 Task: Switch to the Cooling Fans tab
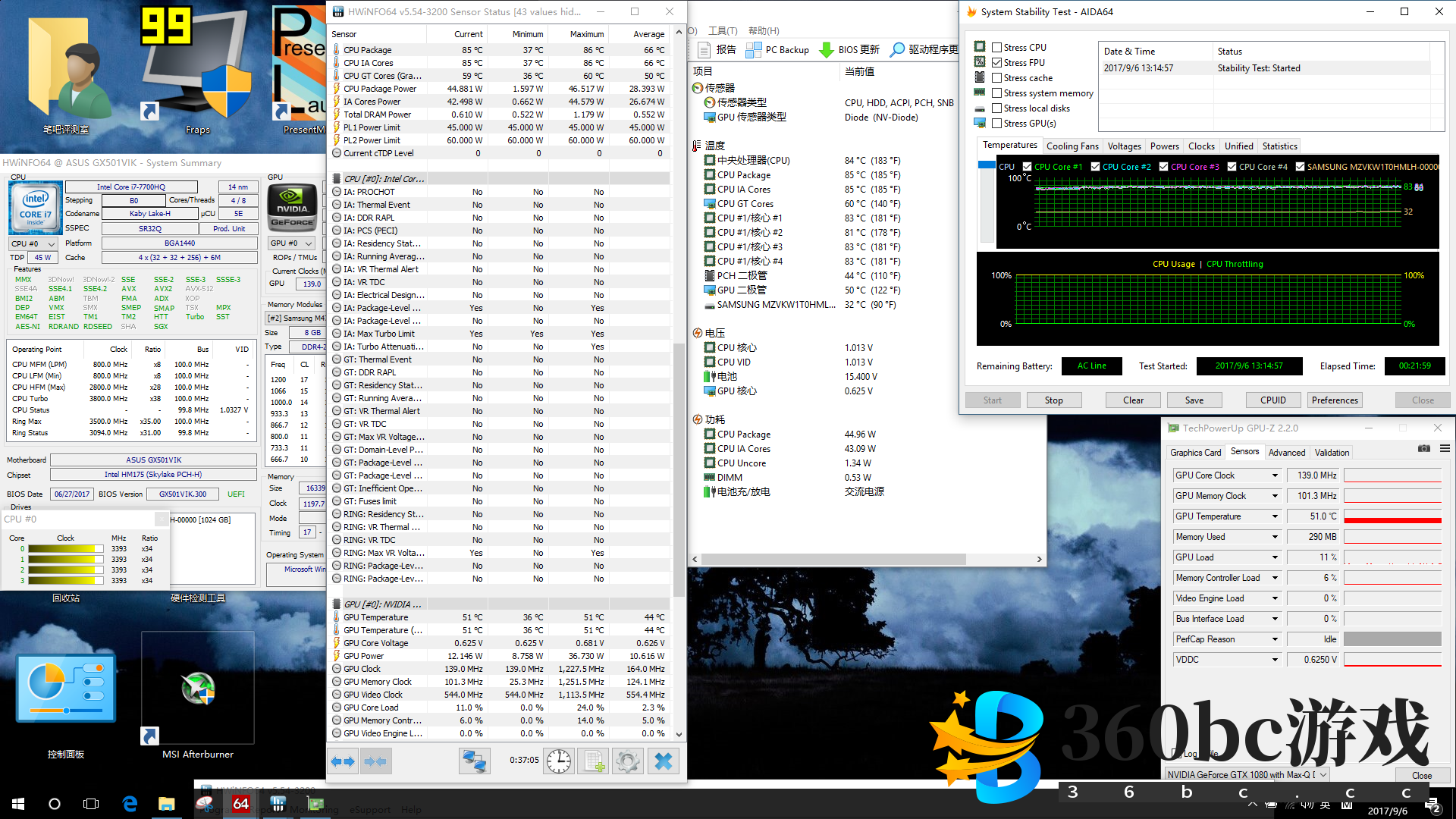(1072, 146)
